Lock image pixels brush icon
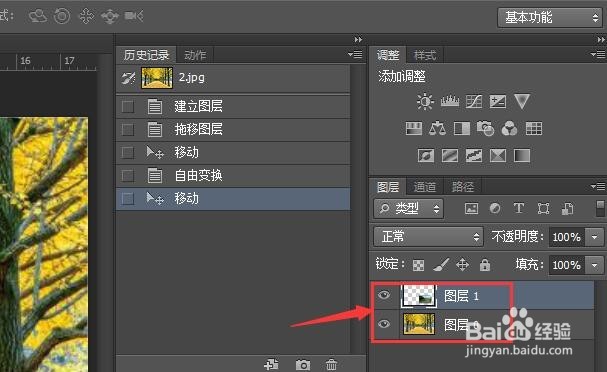607x372 pixels. (441, 265)
